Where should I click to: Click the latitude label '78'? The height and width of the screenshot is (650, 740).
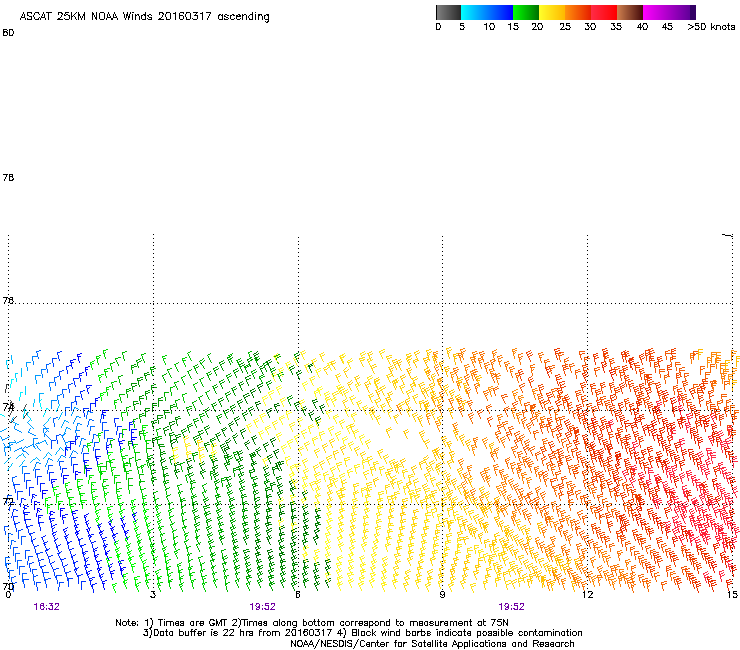pos(8,177)
